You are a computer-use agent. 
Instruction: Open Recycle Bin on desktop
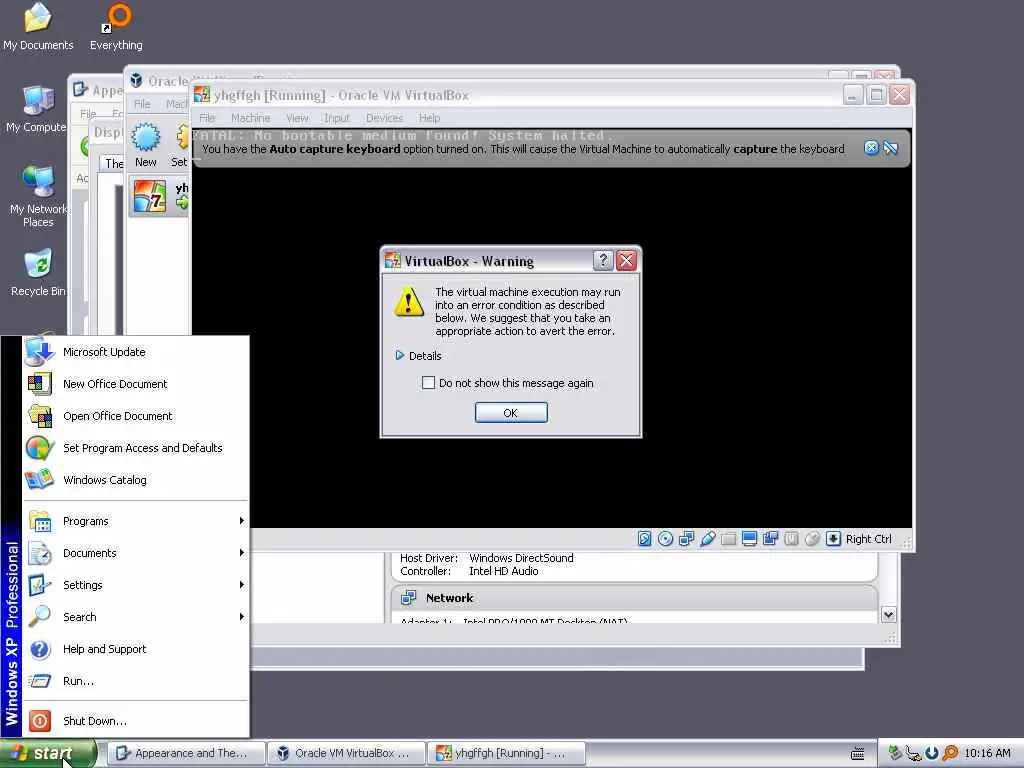[x=38, y=273]
